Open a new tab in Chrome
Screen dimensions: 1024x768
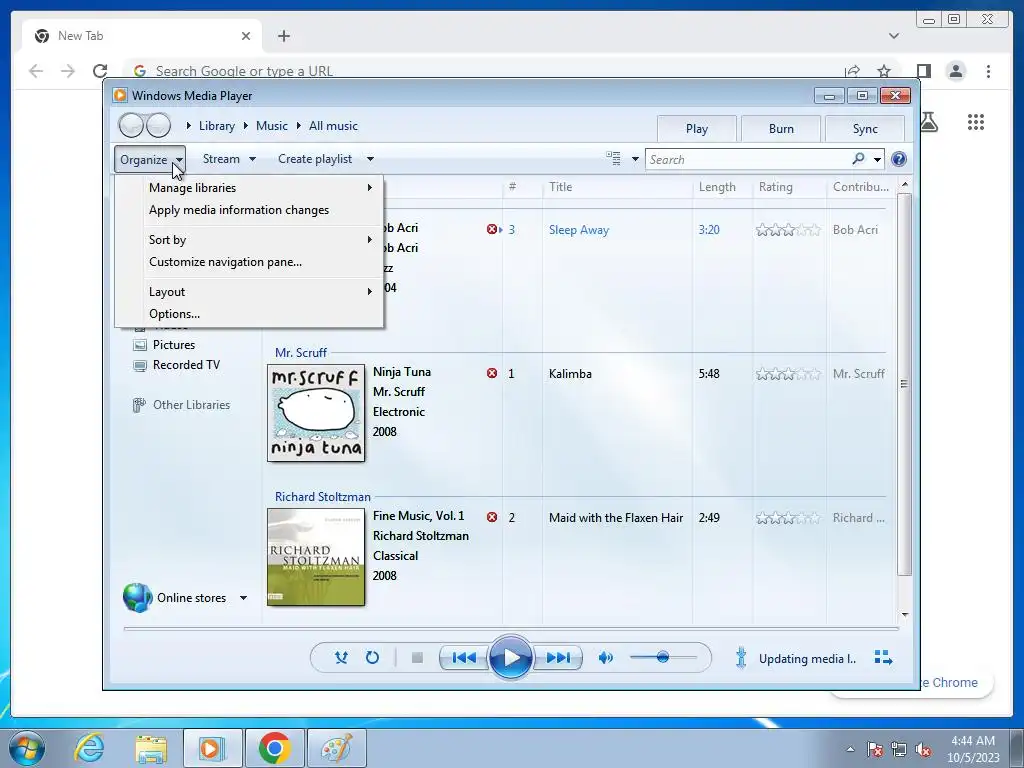click(x=283, y=36)
